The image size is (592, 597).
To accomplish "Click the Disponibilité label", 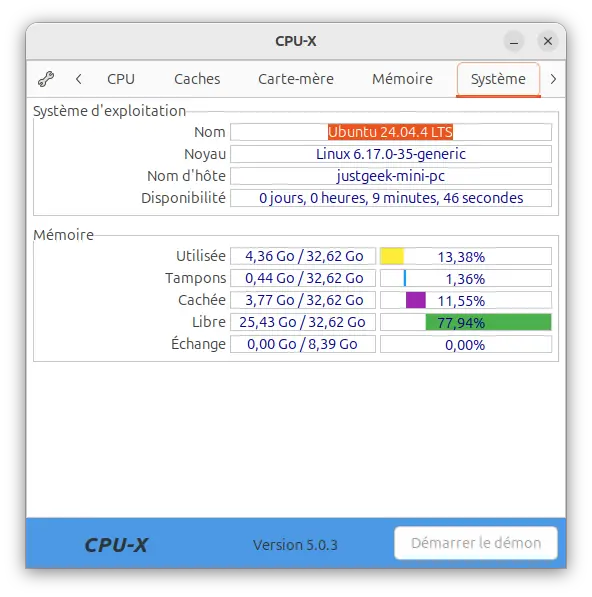I will 184,198.
